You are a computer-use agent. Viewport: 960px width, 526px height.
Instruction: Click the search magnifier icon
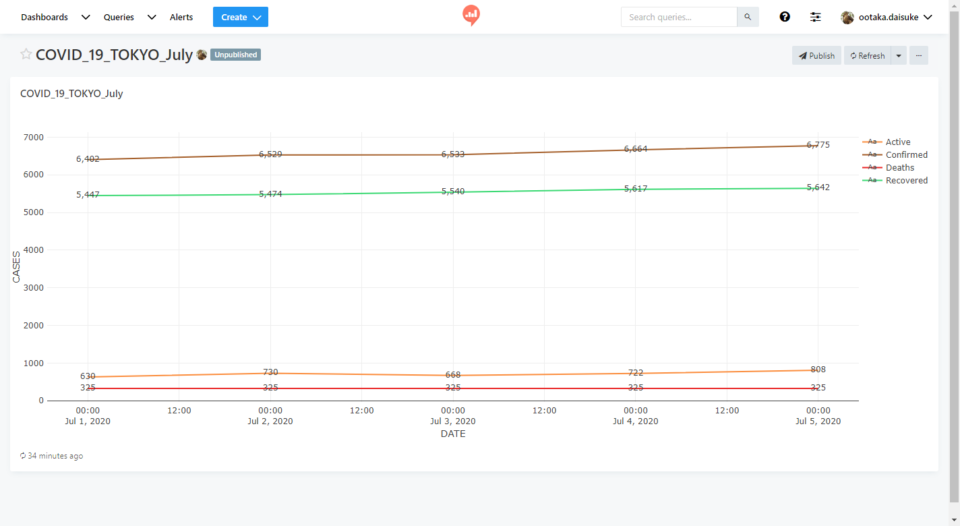tap(747, 17)
